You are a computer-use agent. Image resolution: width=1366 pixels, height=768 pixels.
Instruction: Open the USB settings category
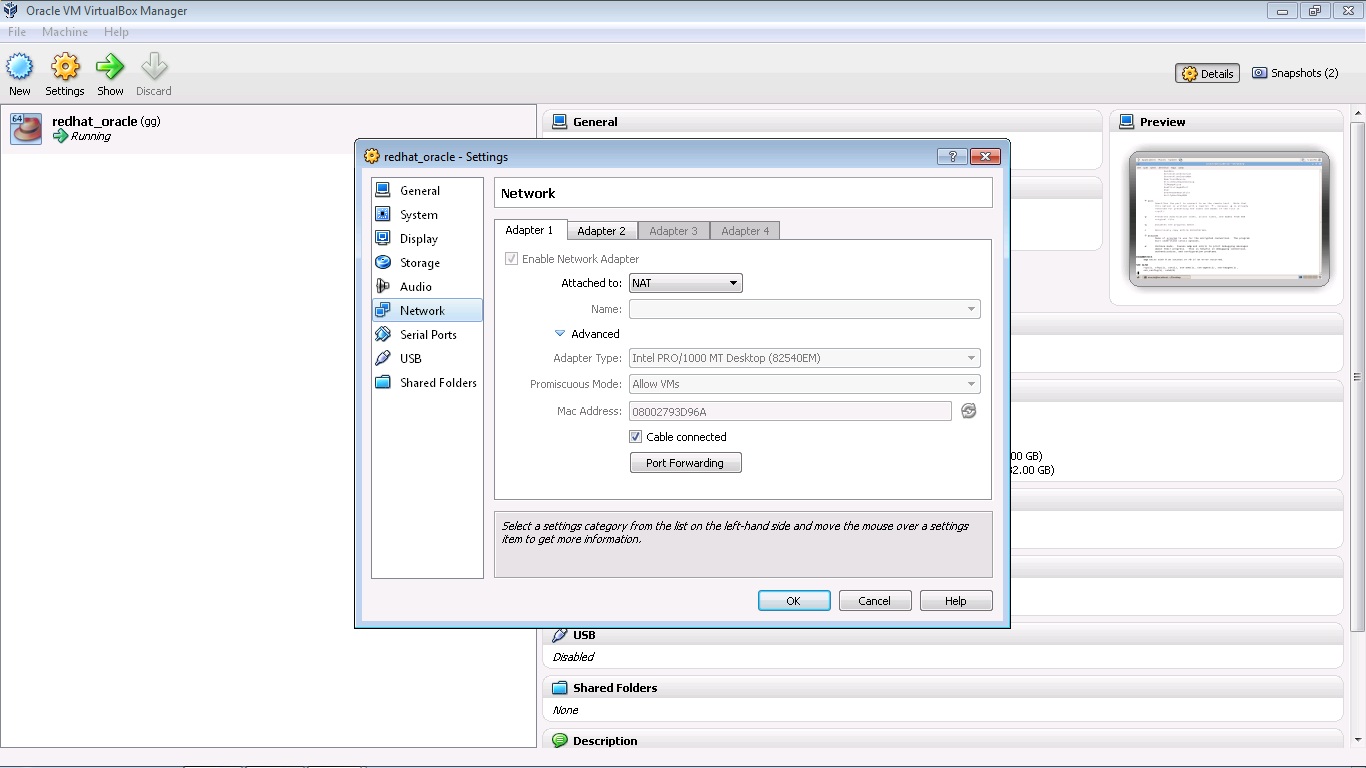[427, 358]
